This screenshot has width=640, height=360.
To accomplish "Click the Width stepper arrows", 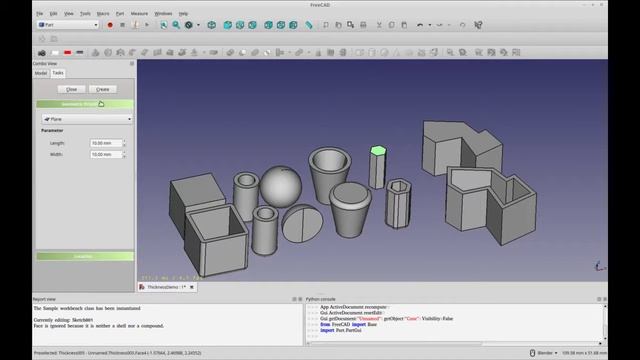I will coord(124,155).
